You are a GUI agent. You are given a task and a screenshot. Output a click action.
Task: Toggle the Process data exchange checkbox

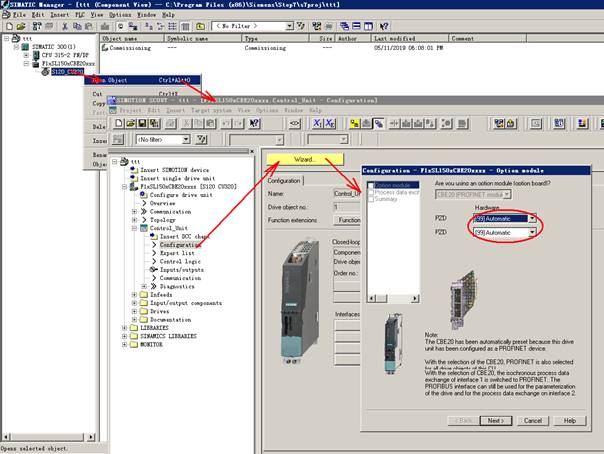click(371, 192)
